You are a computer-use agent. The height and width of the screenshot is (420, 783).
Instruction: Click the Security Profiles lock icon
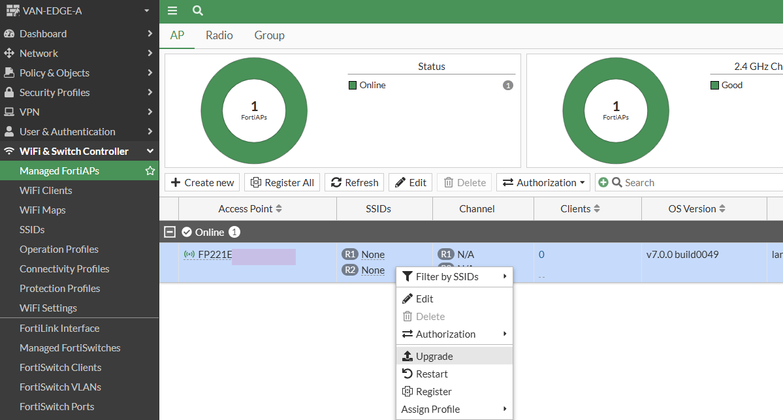click(x=9, y=92)
